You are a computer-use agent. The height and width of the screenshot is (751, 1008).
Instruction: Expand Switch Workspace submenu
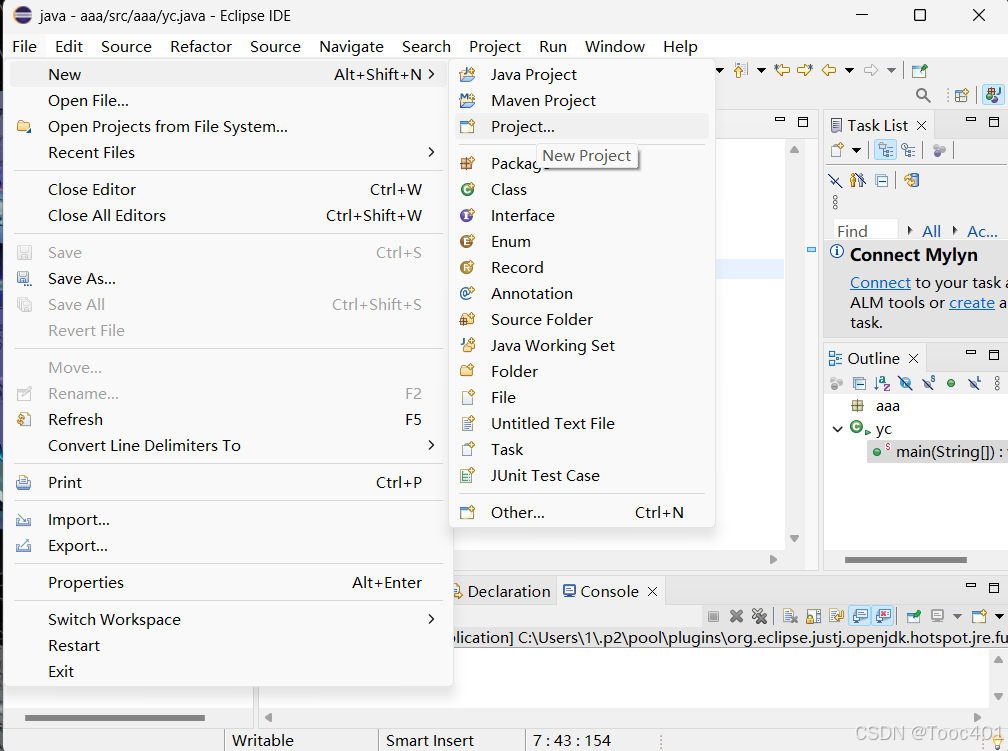pyautogui.click(x=431, y=619)
